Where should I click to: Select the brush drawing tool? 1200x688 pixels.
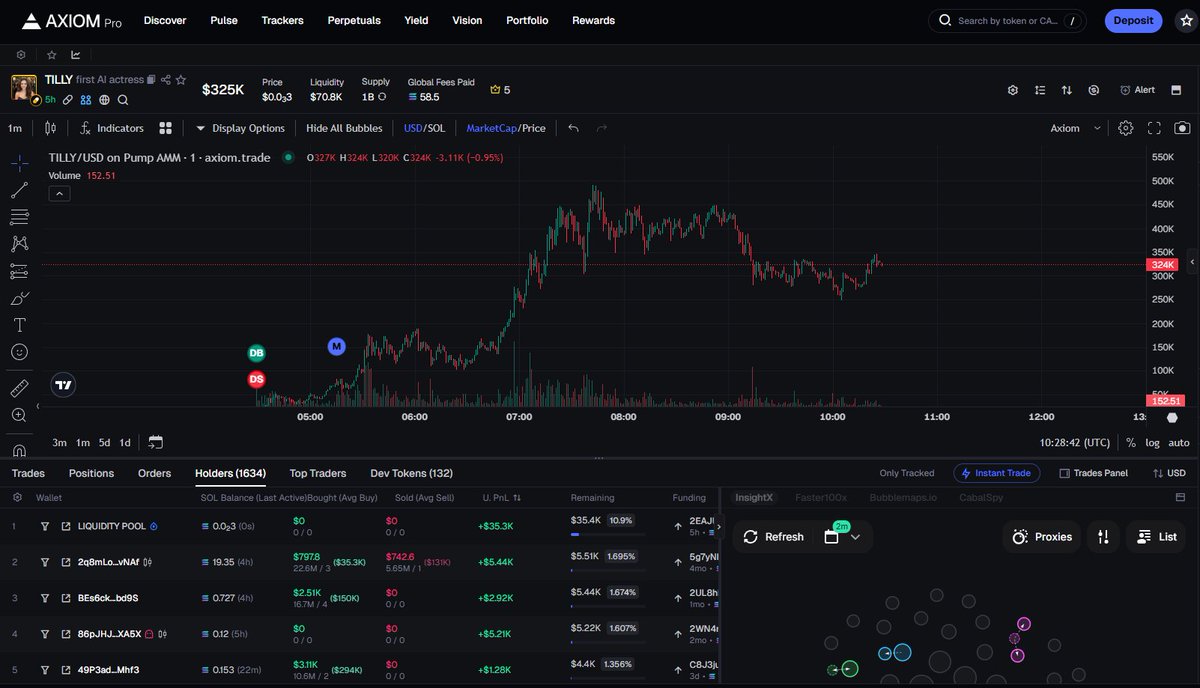[19, 298]
